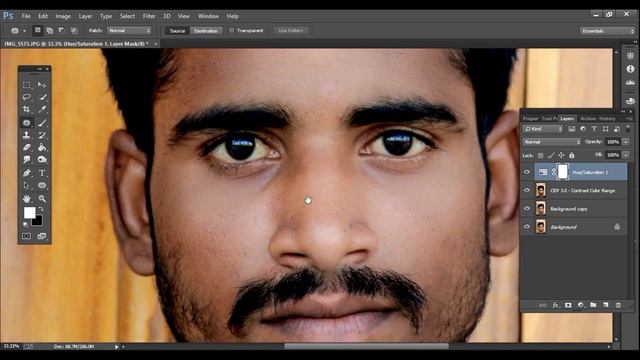Open the Patch mode dropdown

click(129, 31)
